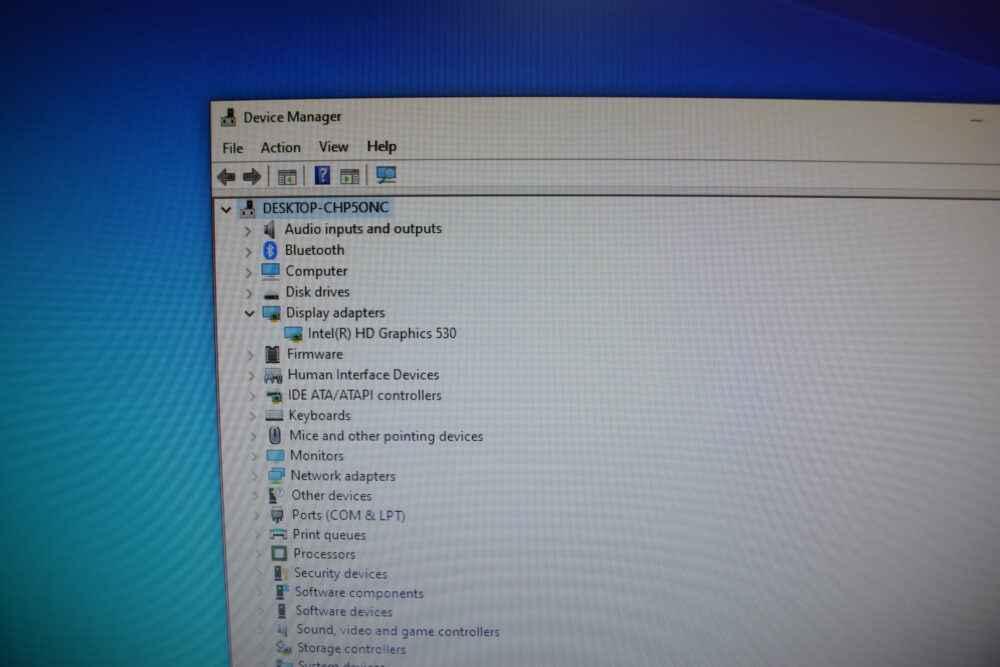
Task: Click the Firmware chip icon
Action: [272, 355]
